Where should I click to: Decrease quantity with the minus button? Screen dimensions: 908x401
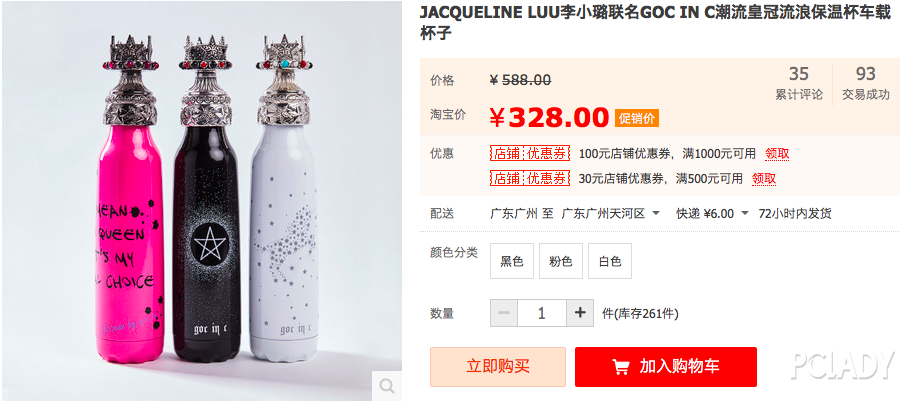point(504,313)
